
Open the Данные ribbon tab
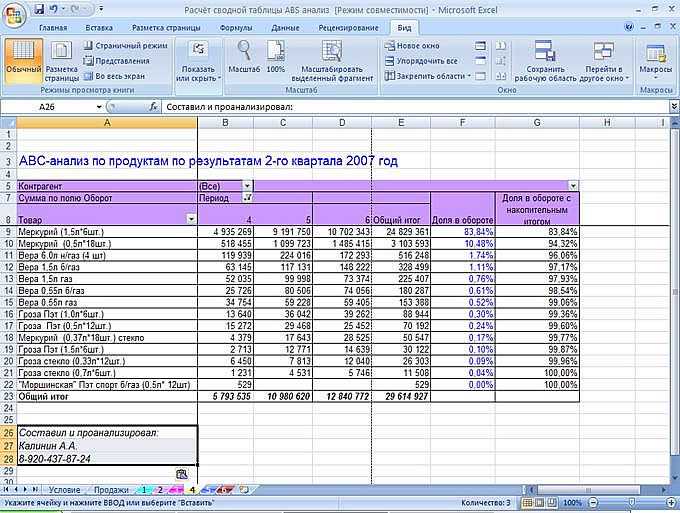pos(285,28)
